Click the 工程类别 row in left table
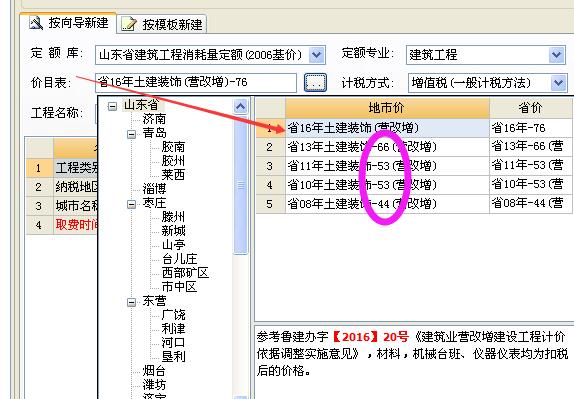Image resolution: width=574 pixels, height=399 pixels. [62, 168]
